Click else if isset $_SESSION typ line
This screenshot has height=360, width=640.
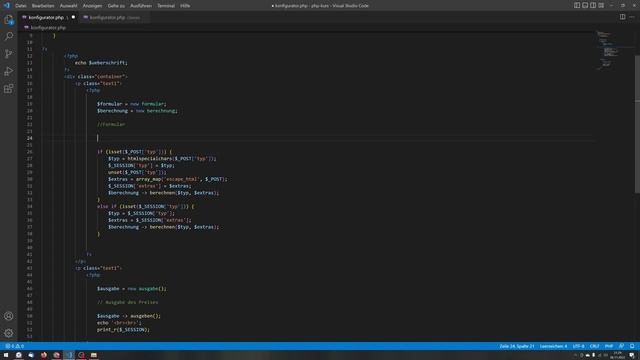pos(146,207)
